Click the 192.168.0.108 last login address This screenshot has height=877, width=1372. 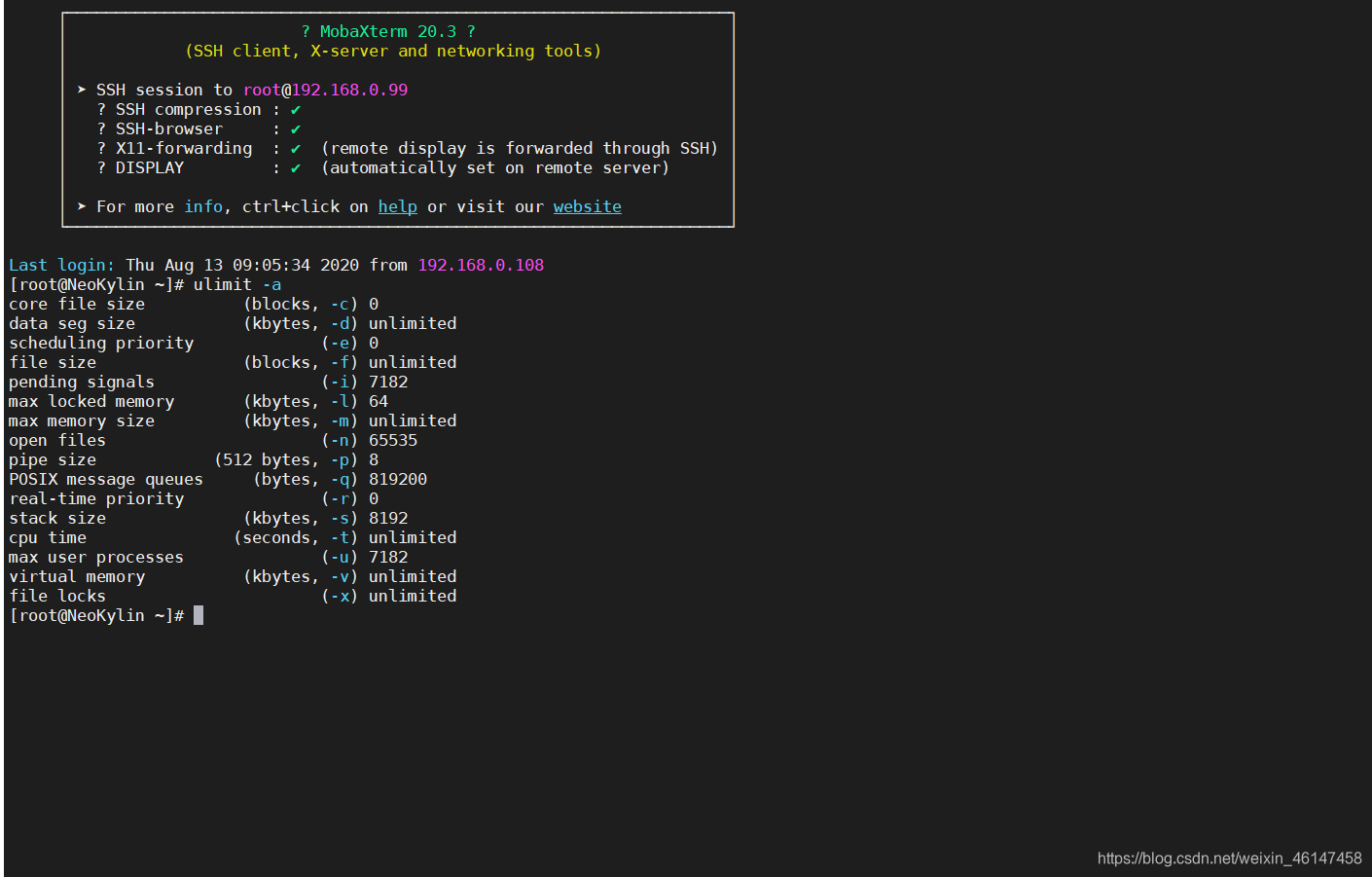tap(481, 265)
